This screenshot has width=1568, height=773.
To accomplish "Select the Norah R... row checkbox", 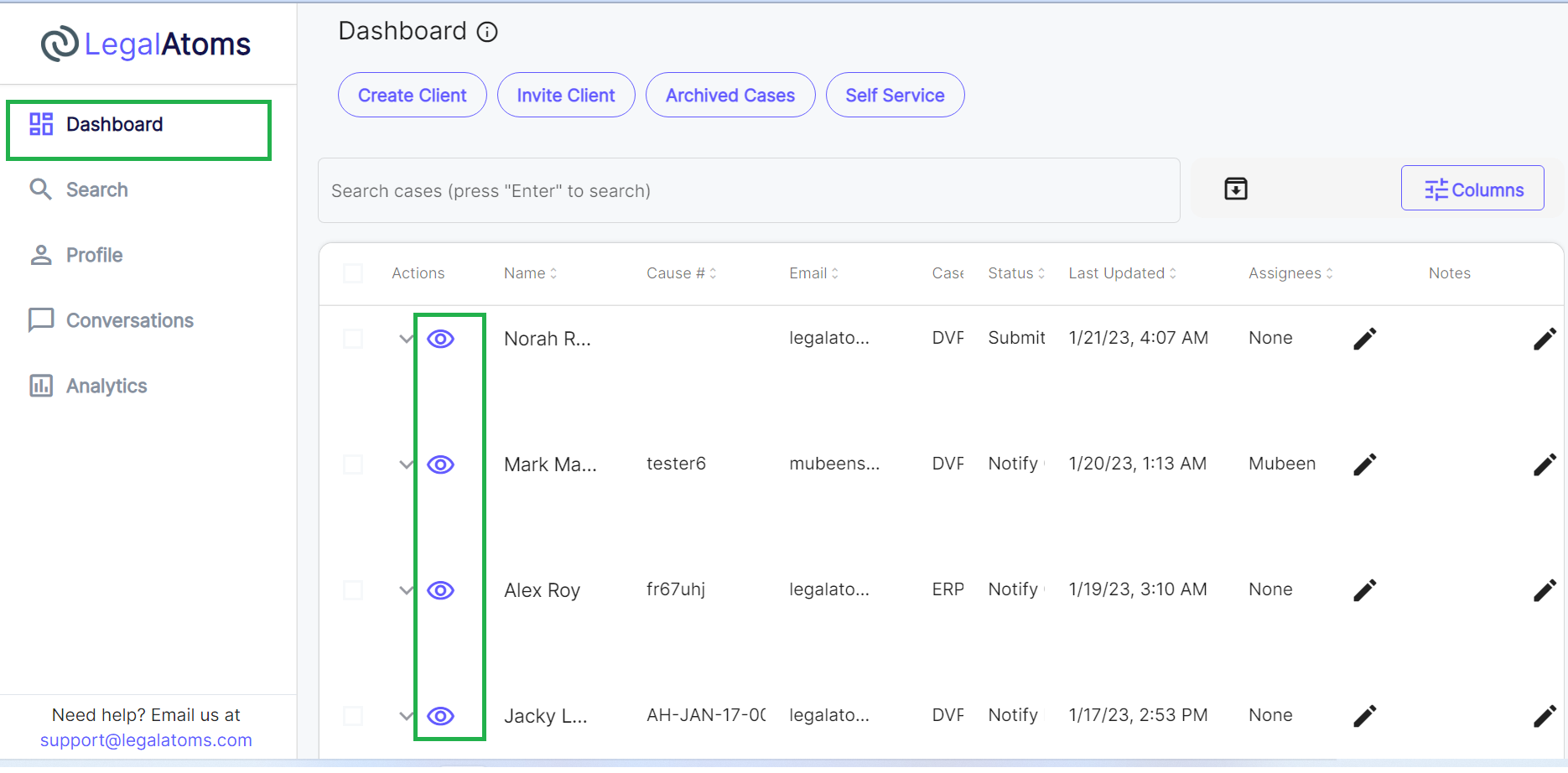I will coord(353,339).
